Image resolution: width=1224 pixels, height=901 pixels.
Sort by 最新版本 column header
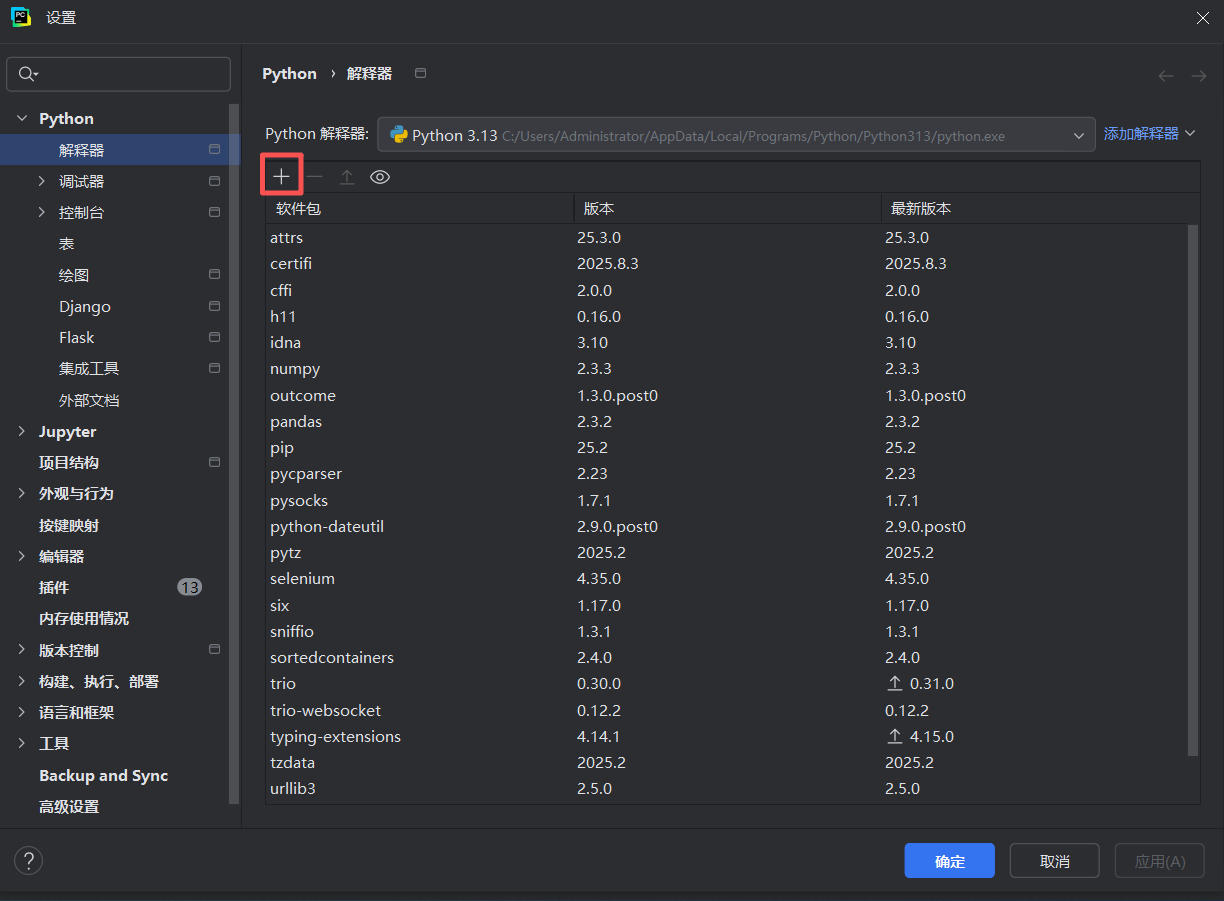click(1040, 209)
